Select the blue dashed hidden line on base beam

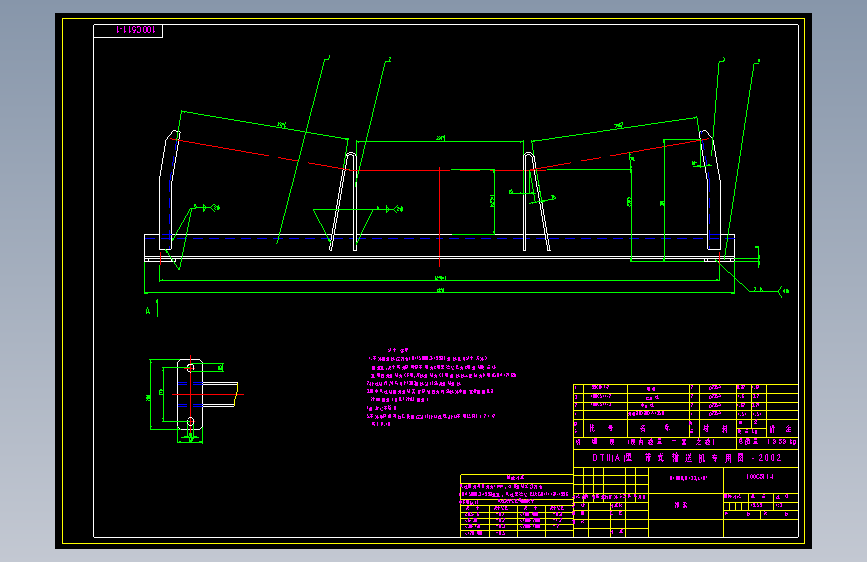[x=440, y=238]
